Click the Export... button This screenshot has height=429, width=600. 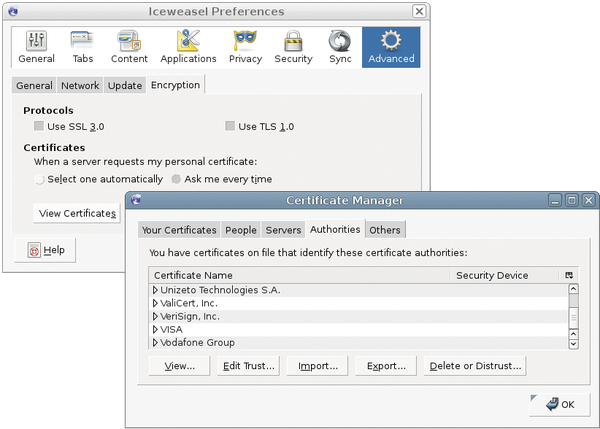pyautogui.click(x=386, y=366)
